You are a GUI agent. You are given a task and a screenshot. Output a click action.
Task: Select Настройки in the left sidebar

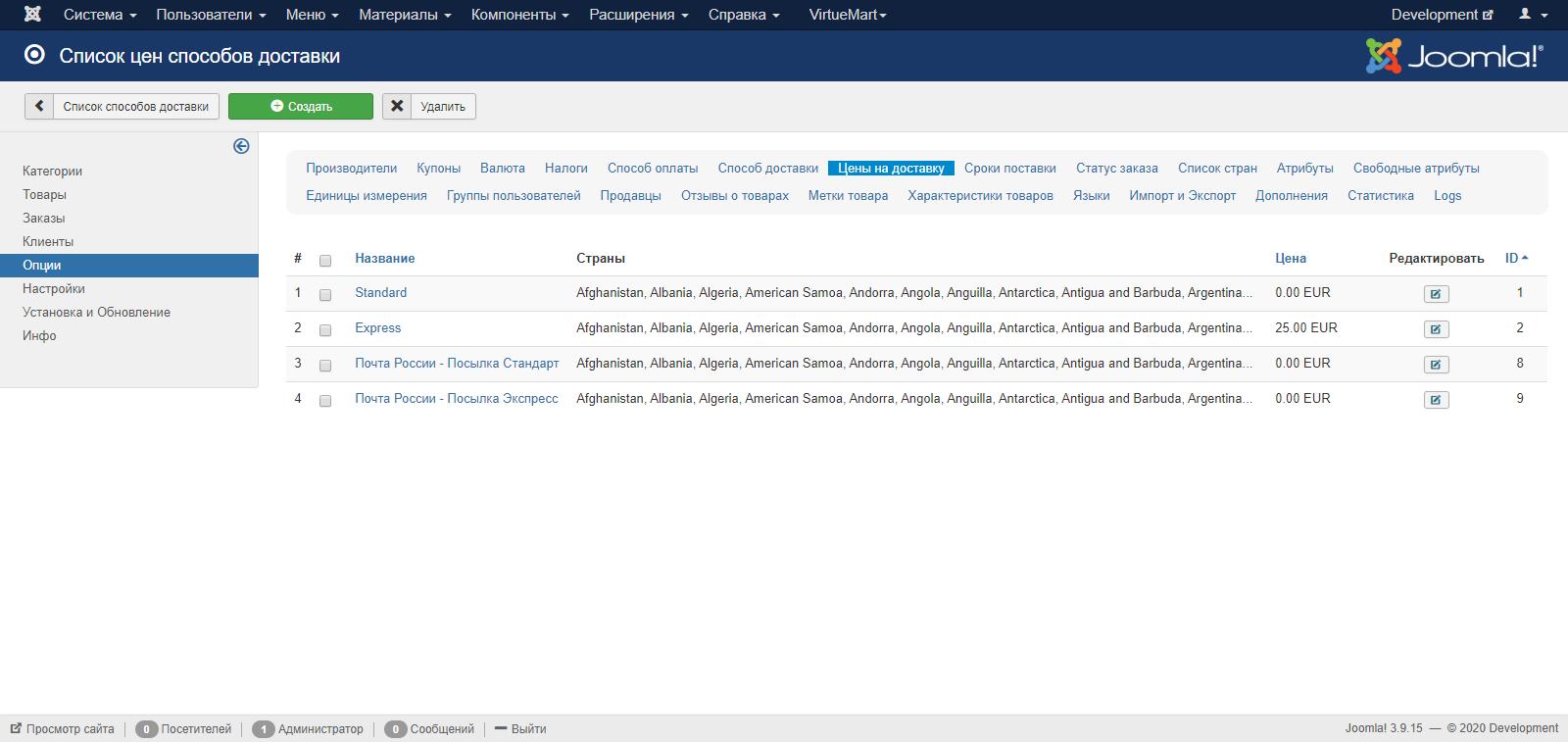click(x=54, y=288)
